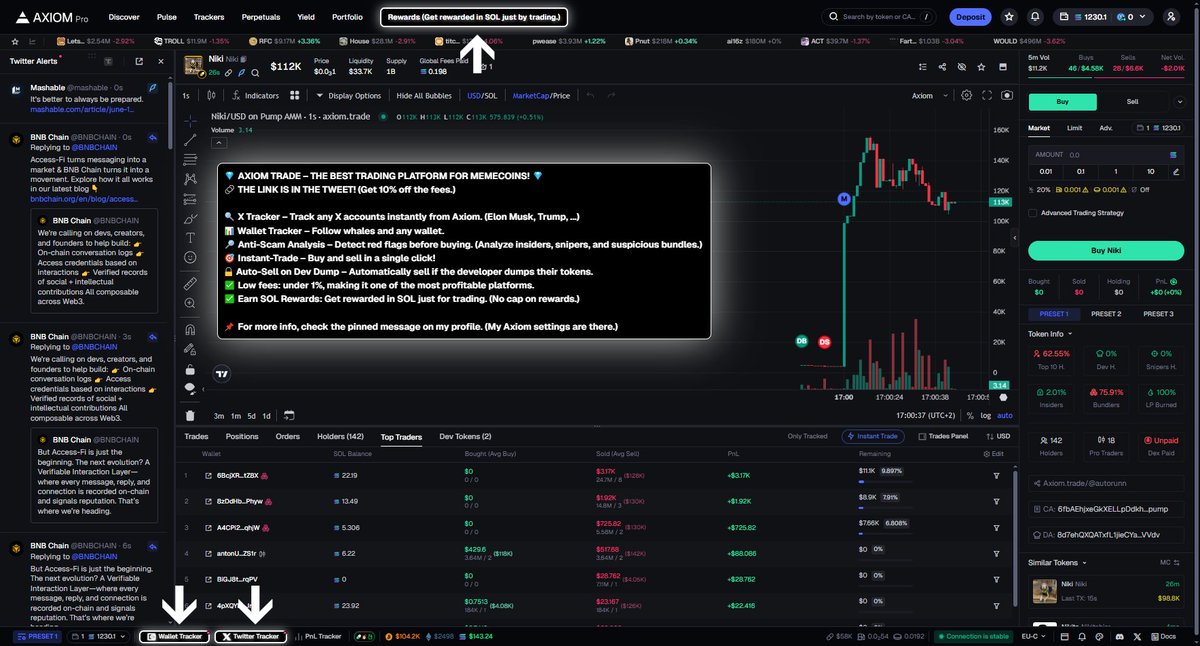Toggle auto scale on chart
This screenshot has height=646, width=1200.
1005,415
